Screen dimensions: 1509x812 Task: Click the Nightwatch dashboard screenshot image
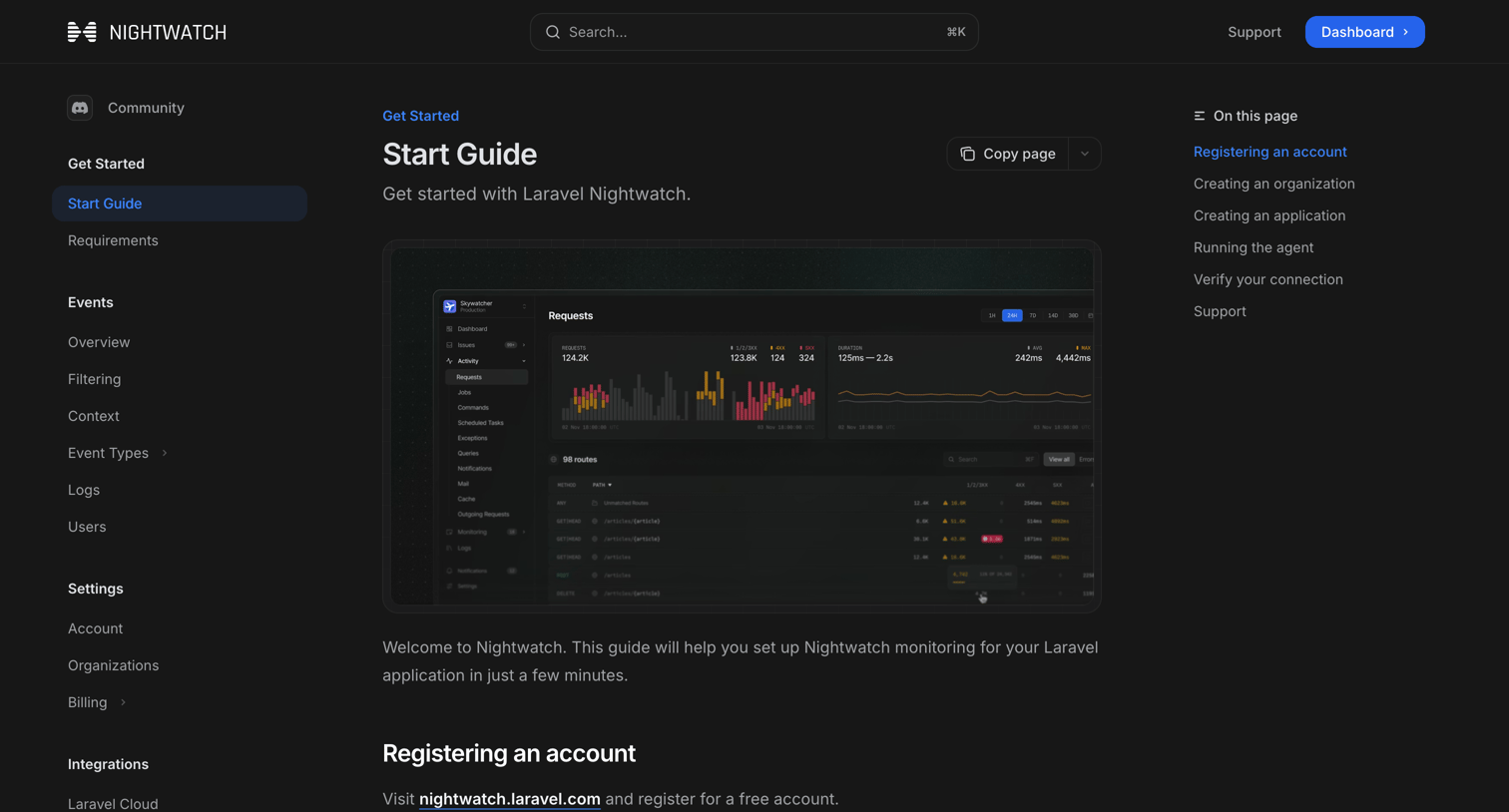[x=742, y=426]
